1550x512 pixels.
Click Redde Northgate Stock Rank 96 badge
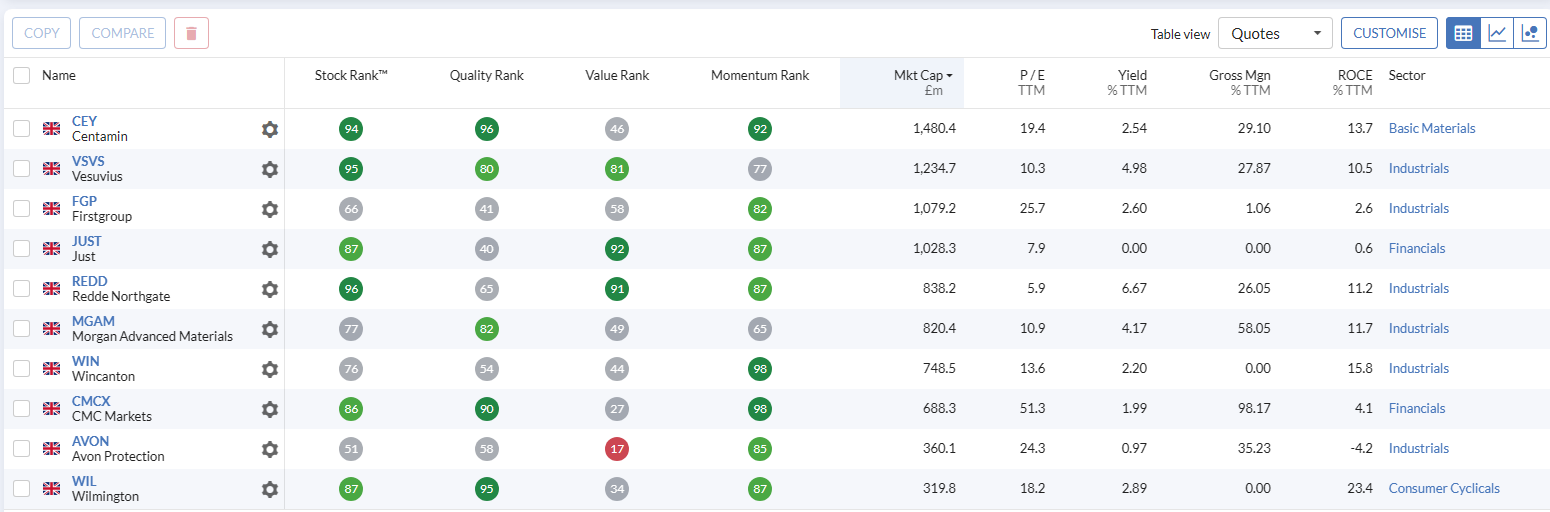351,289
